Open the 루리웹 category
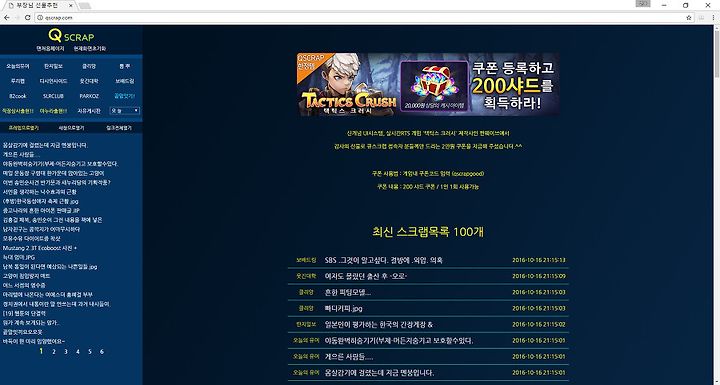The image size is (720, 385). point(18,81)
